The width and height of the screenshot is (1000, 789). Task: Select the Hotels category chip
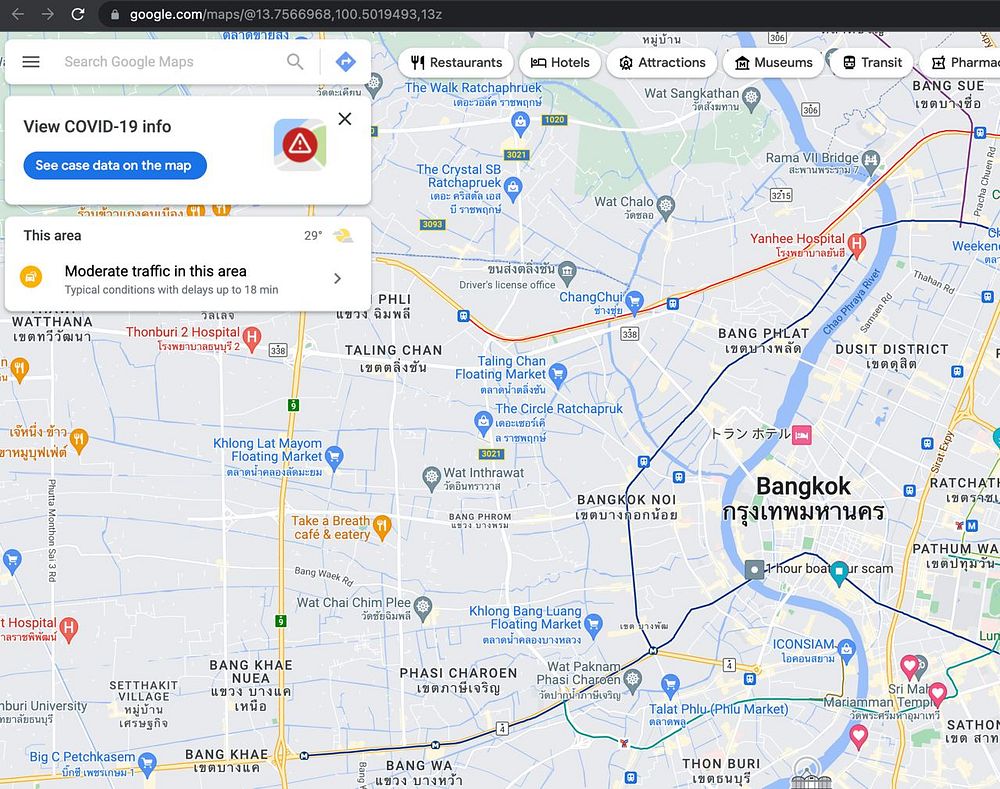pos(560,63)
